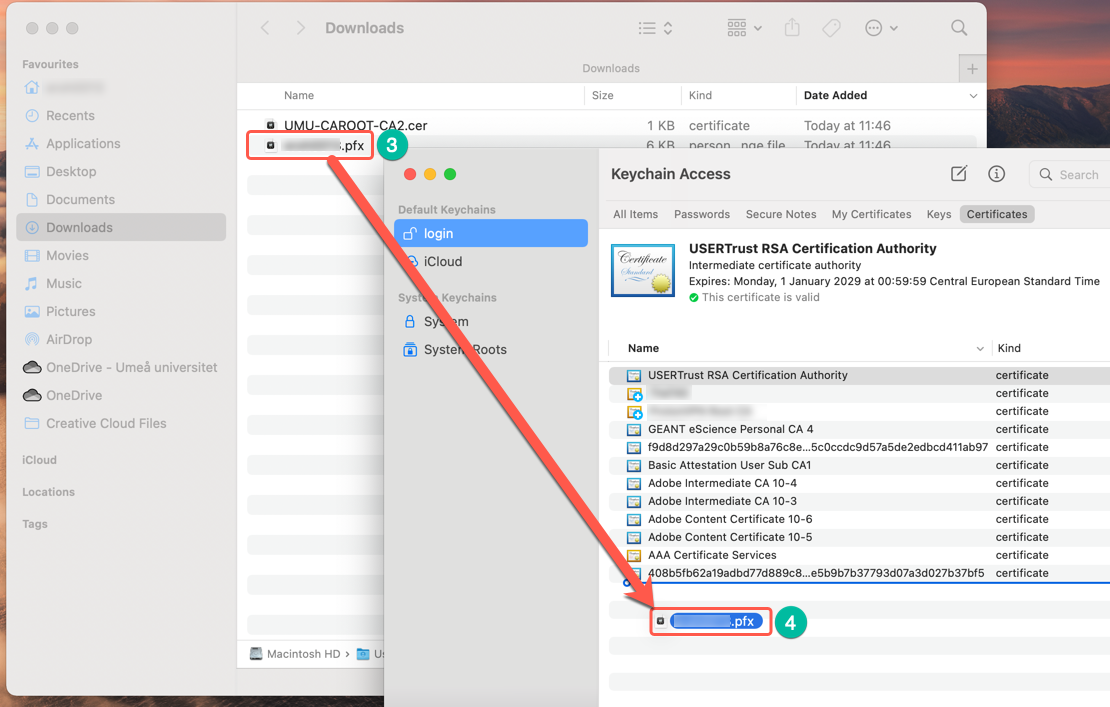Open OneDrive - Umeå universitet sidebar item
Screen dimensions: 1110x707
(x=132, y=367)
